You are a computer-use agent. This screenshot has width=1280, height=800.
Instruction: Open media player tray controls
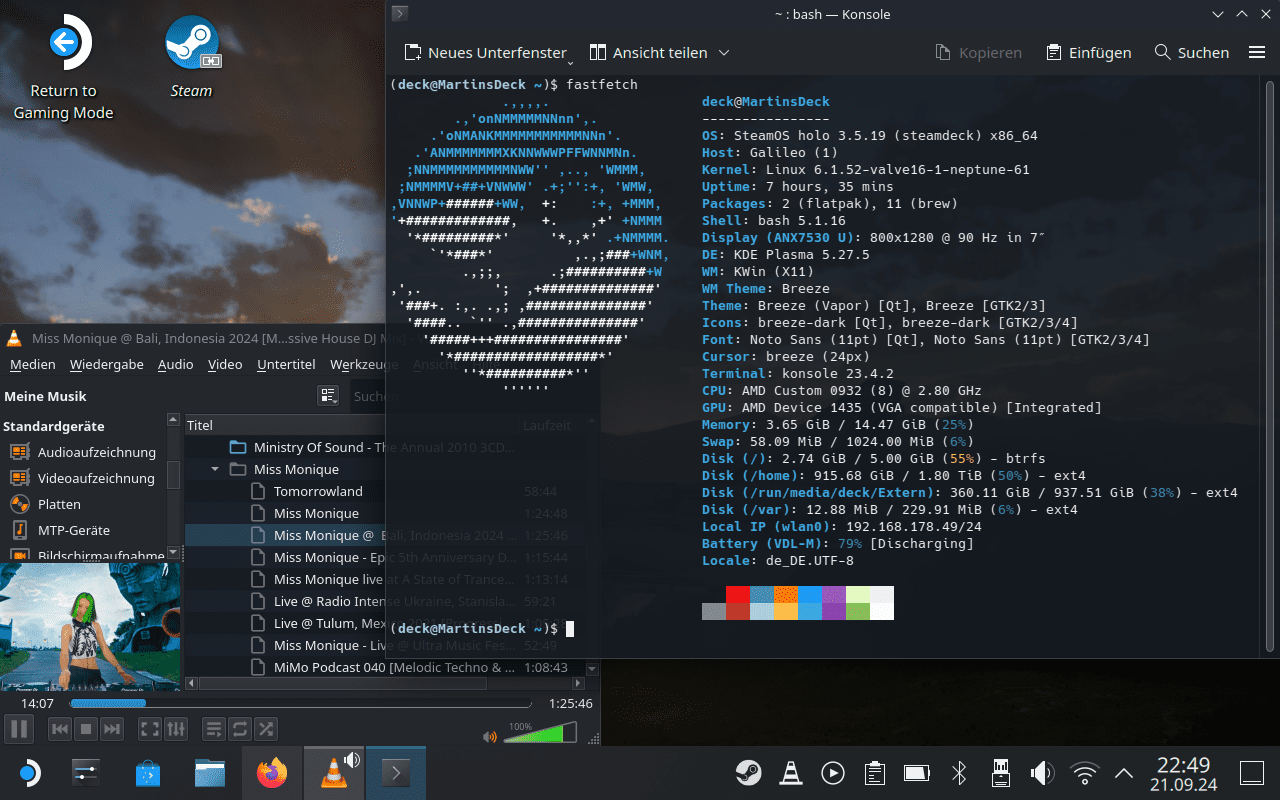click(832, 773)
